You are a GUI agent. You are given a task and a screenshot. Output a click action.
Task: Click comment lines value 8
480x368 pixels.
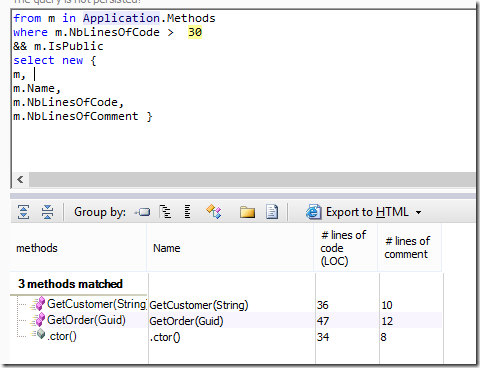click(x=384, y=337)
